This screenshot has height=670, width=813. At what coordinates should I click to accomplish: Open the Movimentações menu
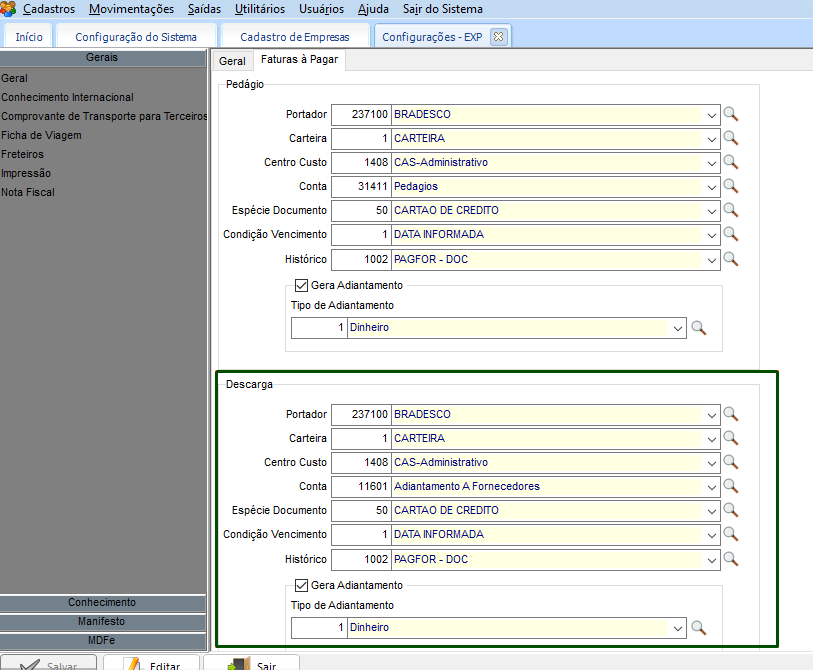pyautogui.click(x=131, y=9)
